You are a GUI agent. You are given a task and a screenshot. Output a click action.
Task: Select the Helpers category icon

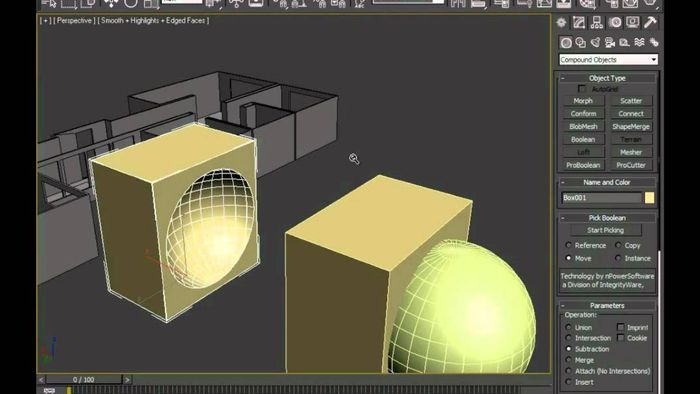(x=625, y=42)
